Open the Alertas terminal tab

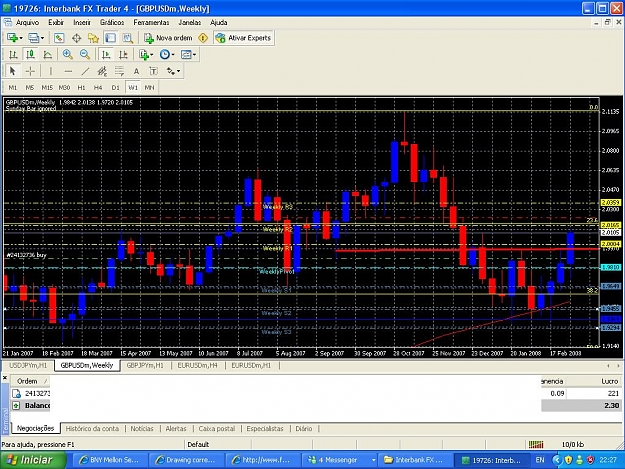click(176, 429)
